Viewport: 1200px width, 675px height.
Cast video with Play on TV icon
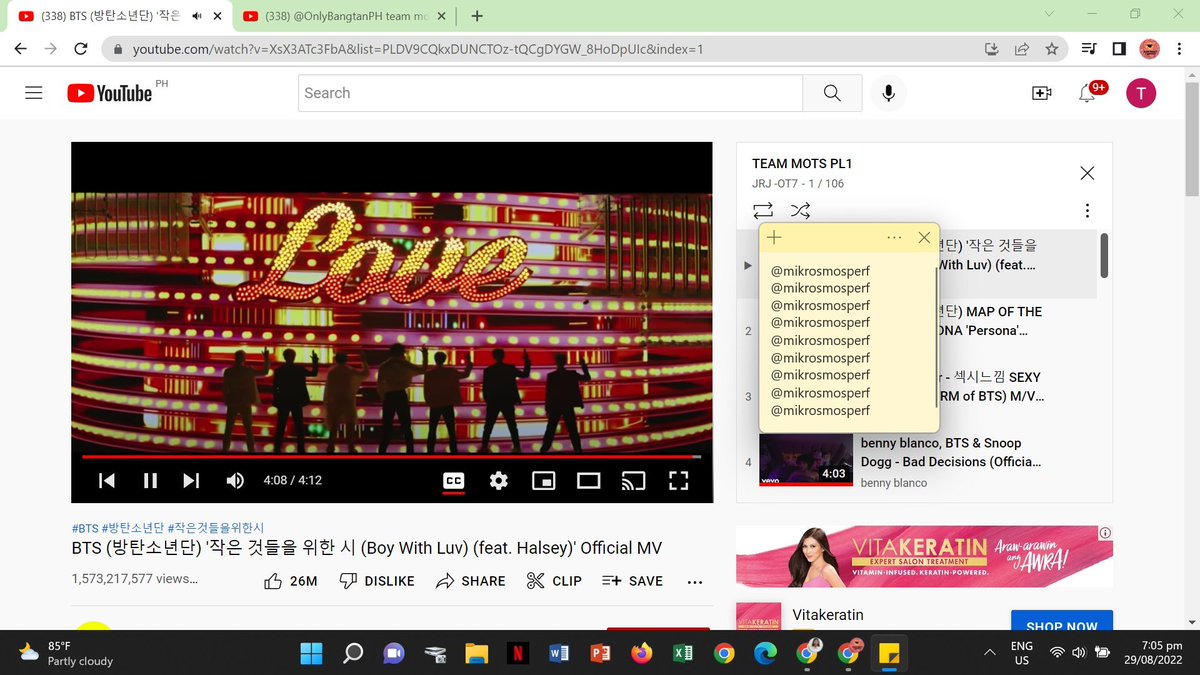(633, 481)
